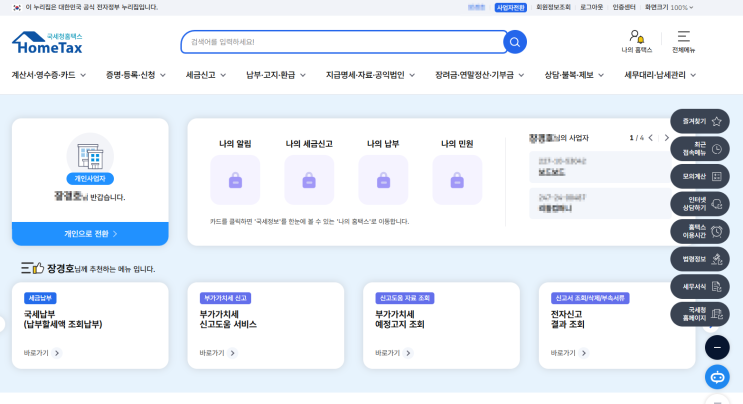Click the 로그아웃 link
This screenshot has height=404, width=743.
click(x=591, y=7)
